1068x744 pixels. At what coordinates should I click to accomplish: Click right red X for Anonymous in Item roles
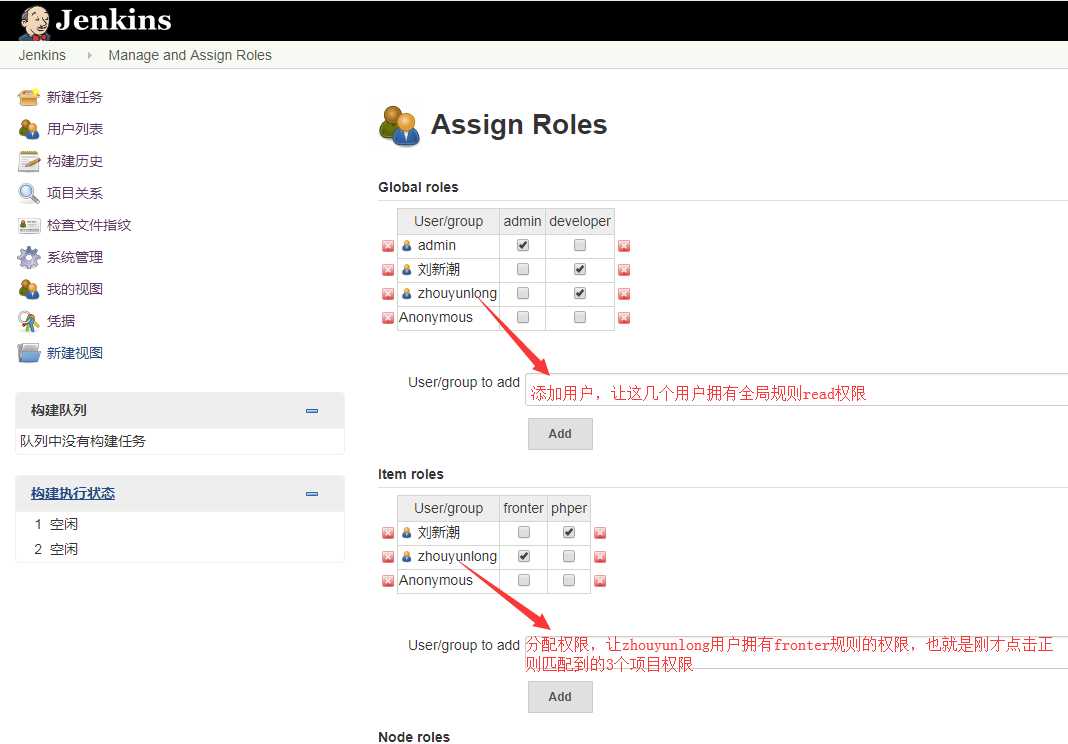tap(600, 580)
